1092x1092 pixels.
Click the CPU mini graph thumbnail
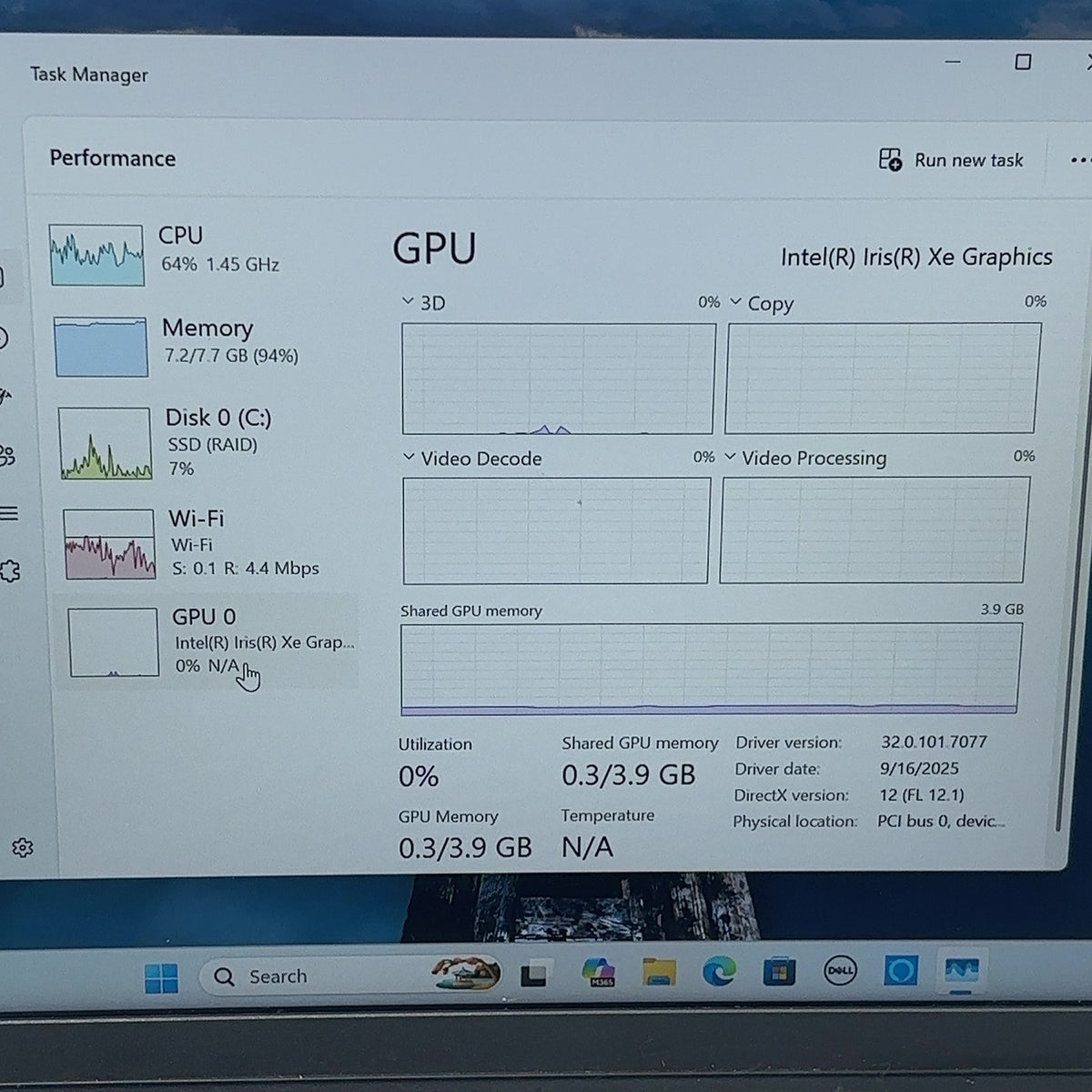96,255
